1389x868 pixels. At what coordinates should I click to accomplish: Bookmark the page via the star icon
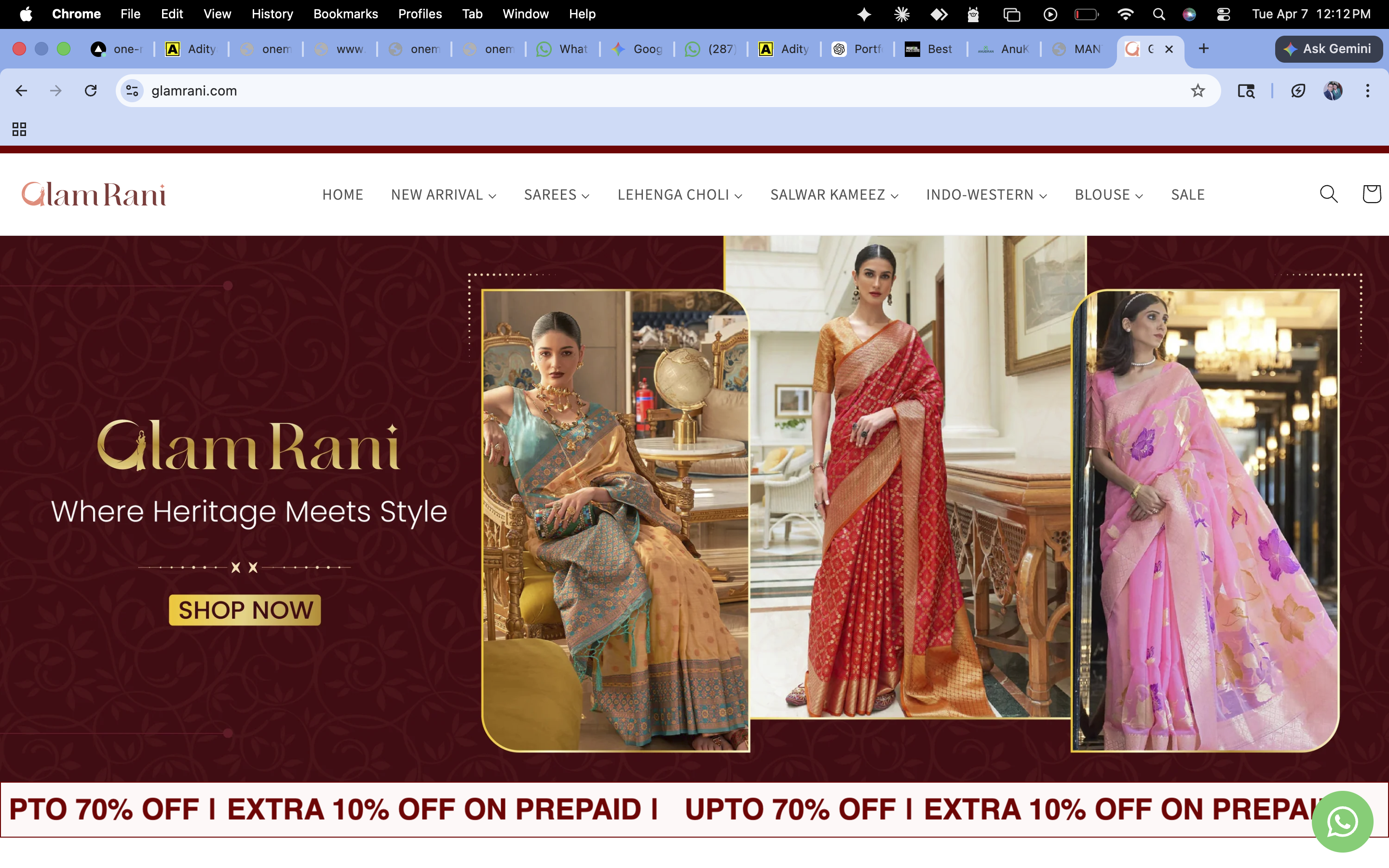1198,91
